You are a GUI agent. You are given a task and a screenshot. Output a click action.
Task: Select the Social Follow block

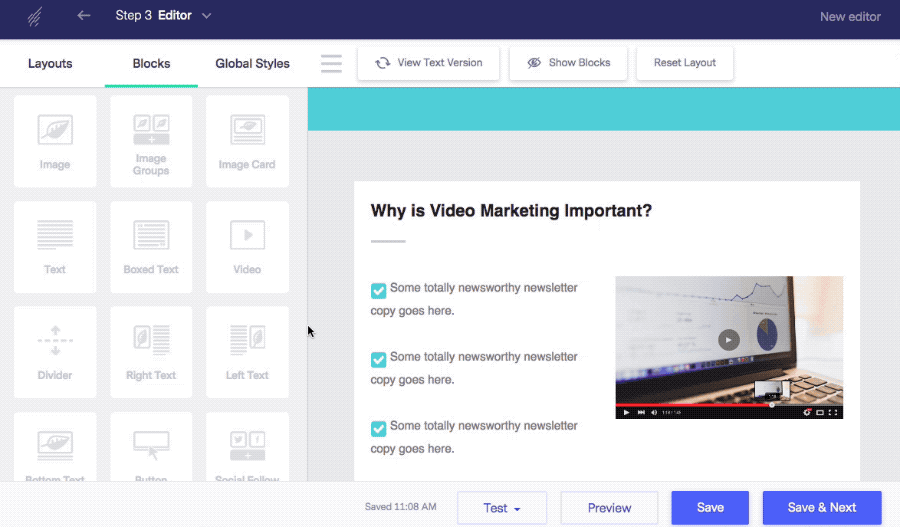pyautogui.click(x=247, y=447)
